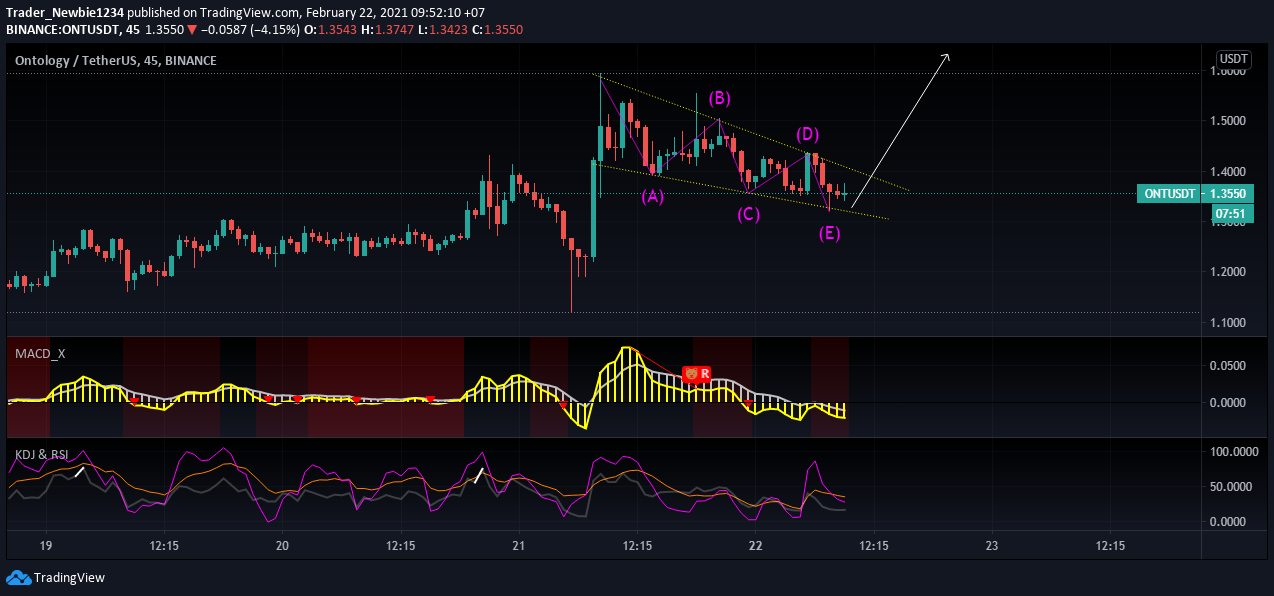Select the KDJ & RSI indicator label

(42, 454)
